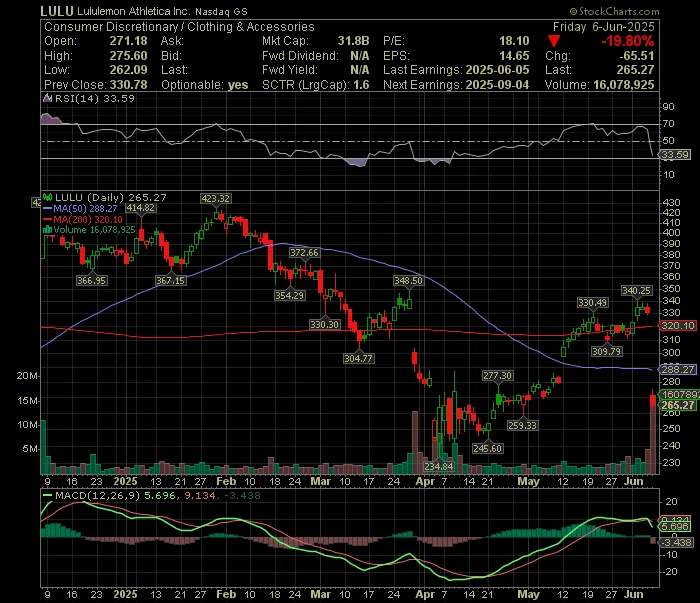Viewport: 700px width, 603px height.
Task: Click the 277.30 price label
Action: [497, 376]
